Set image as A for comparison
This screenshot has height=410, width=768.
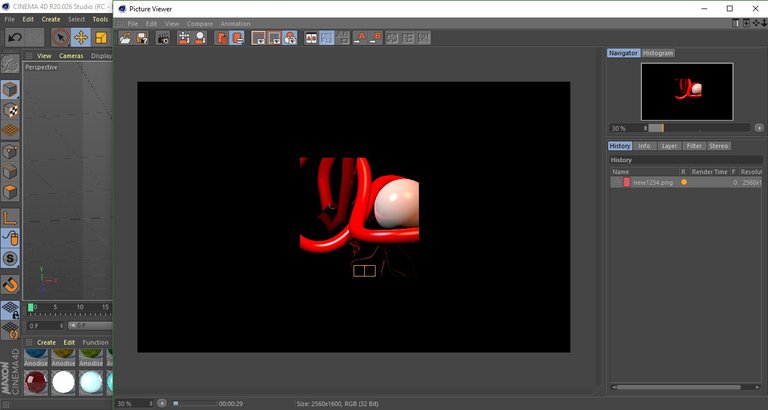click(x=360, y=38)
